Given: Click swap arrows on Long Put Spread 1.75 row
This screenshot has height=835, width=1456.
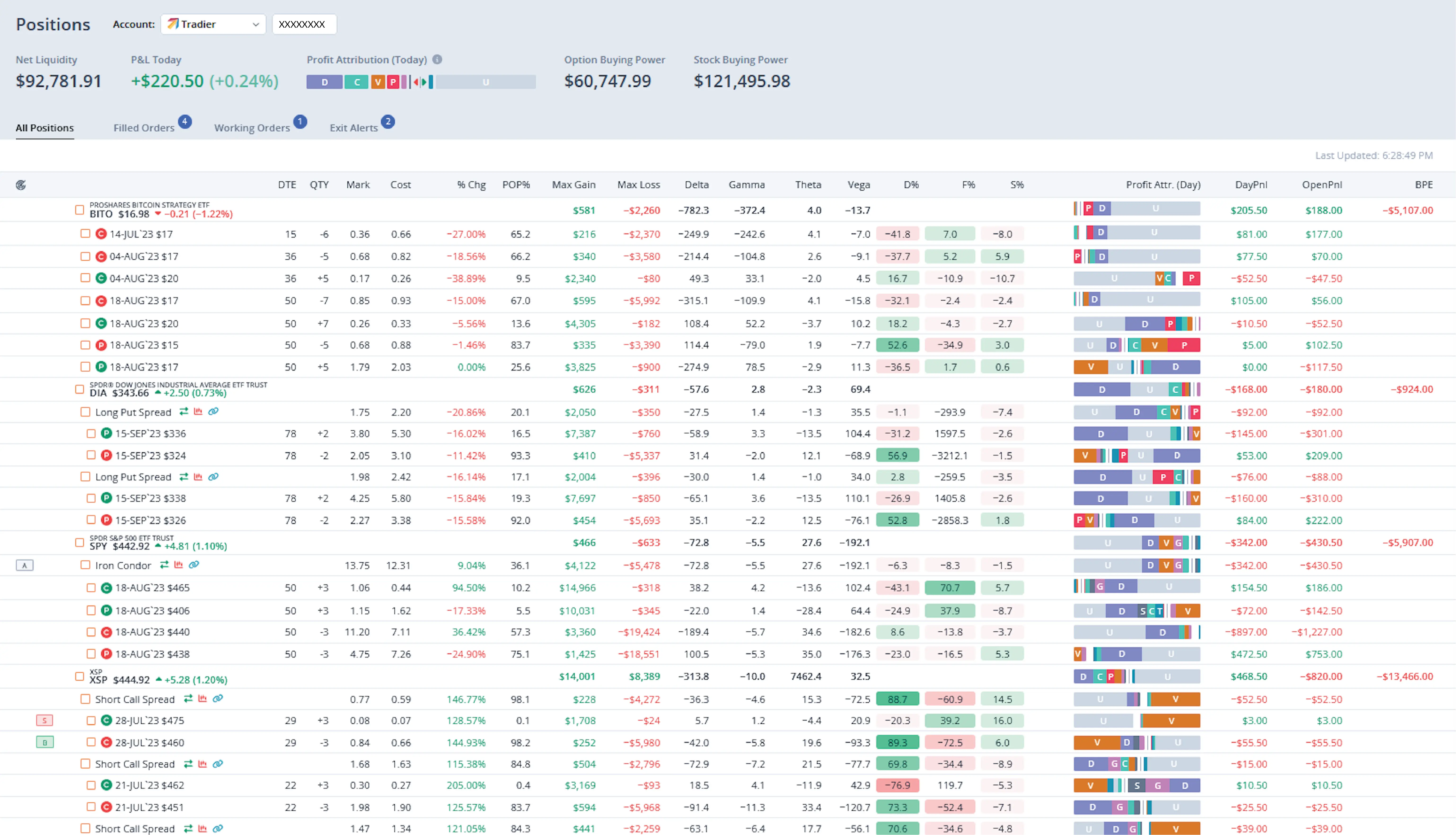Looking at the screenshot, I should click(184, 412).
